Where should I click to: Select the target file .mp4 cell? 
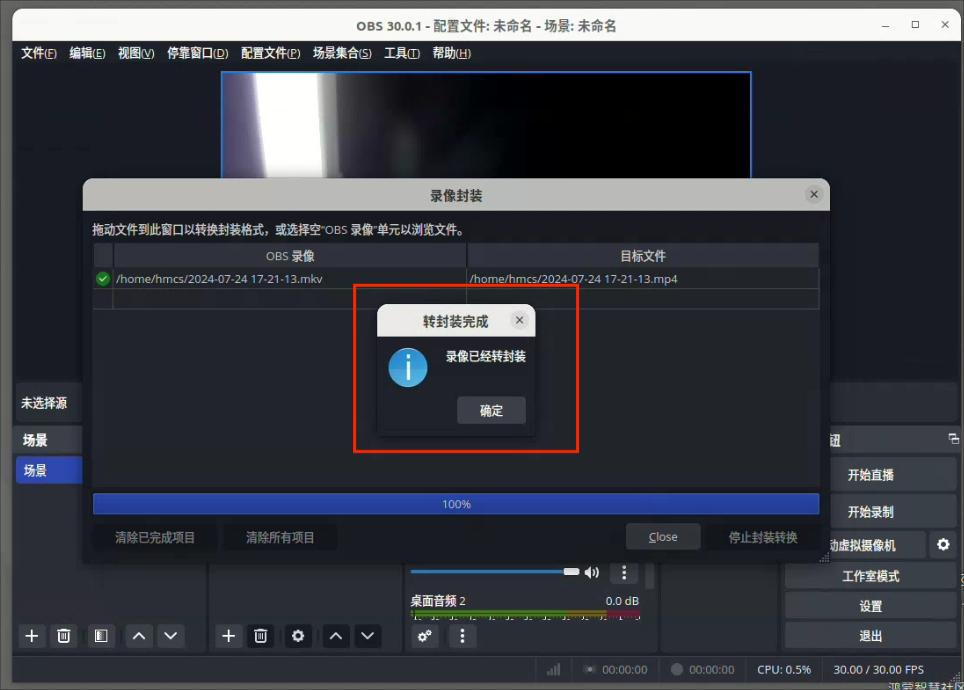643,279
